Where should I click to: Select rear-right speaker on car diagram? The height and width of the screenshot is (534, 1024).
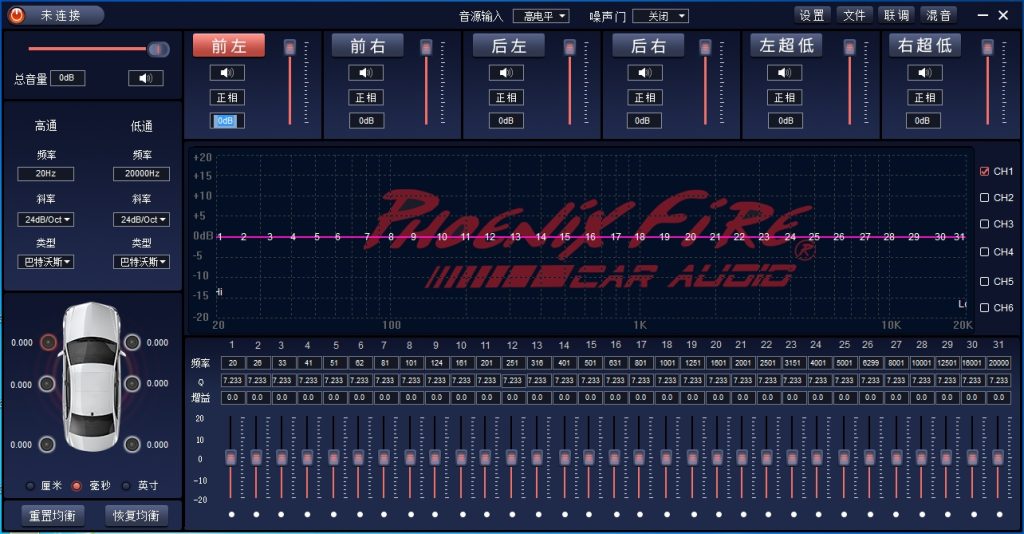point(133,445)
